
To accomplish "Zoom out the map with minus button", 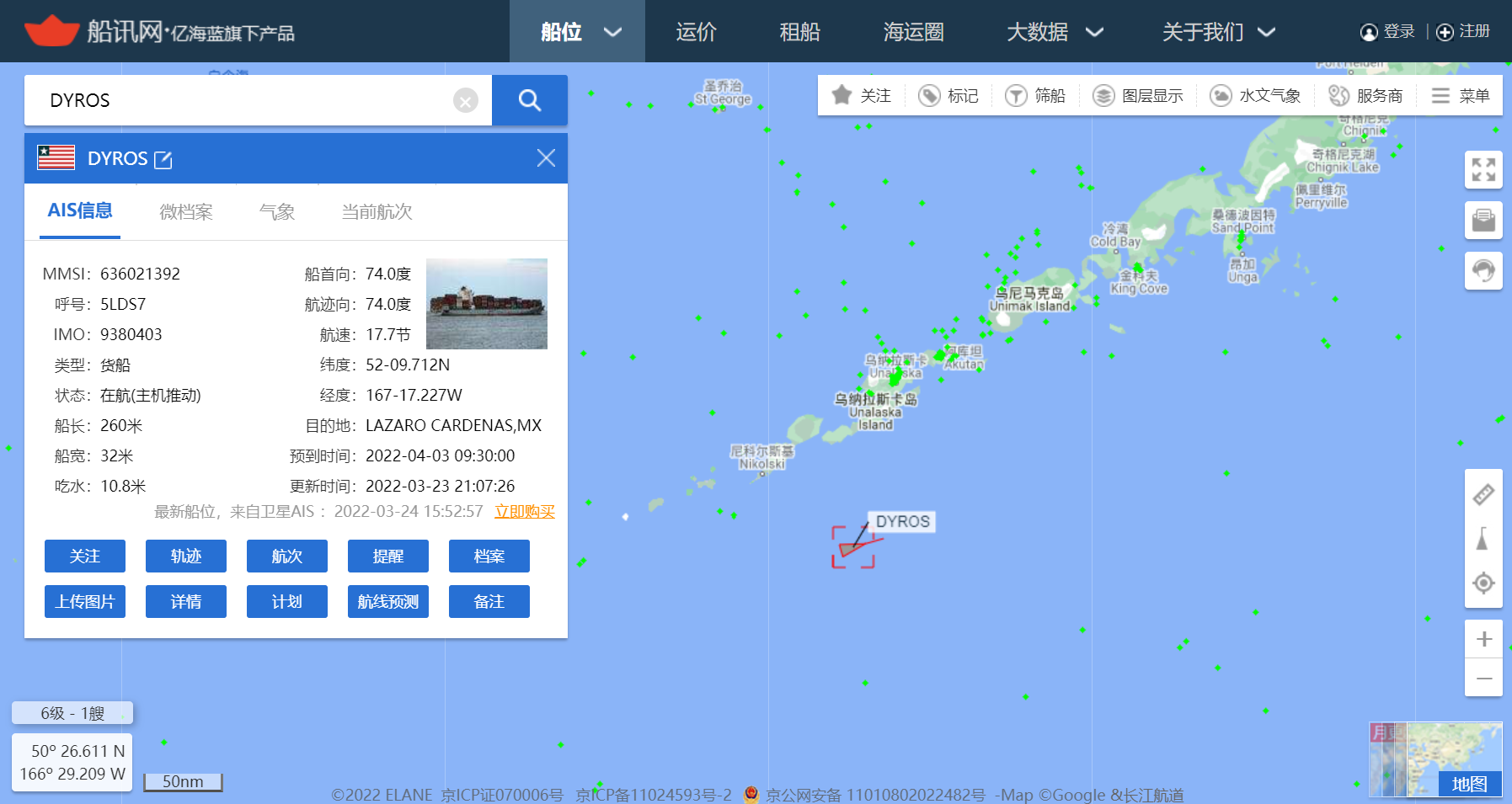I will point(1483,678).
